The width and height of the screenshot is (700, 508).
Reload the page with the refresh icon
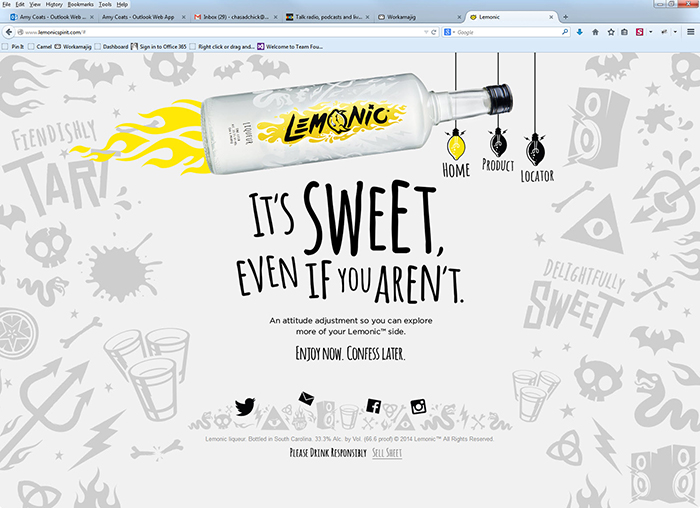point(433,32)
